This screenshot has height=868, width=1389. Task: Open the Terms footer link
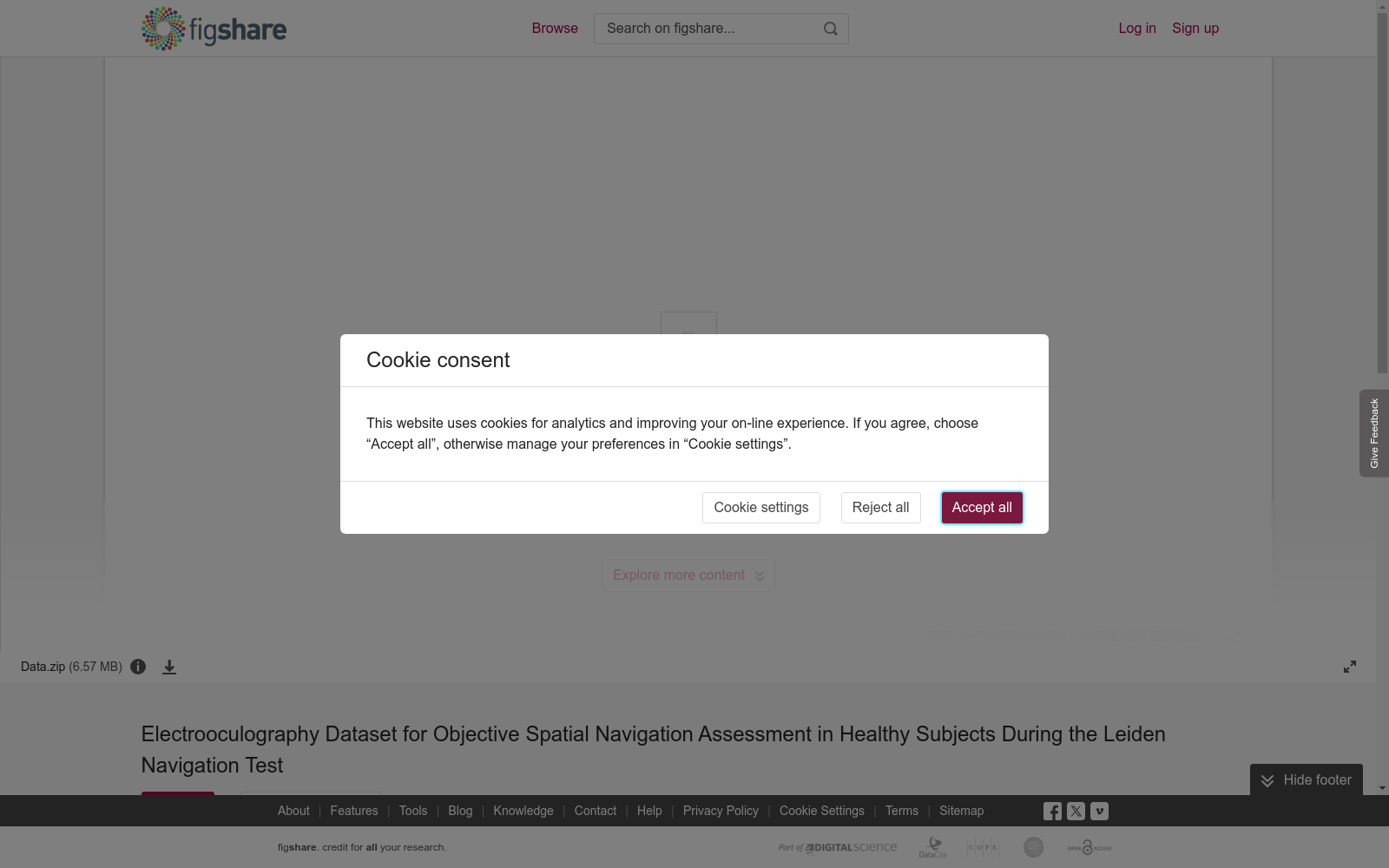902,811
